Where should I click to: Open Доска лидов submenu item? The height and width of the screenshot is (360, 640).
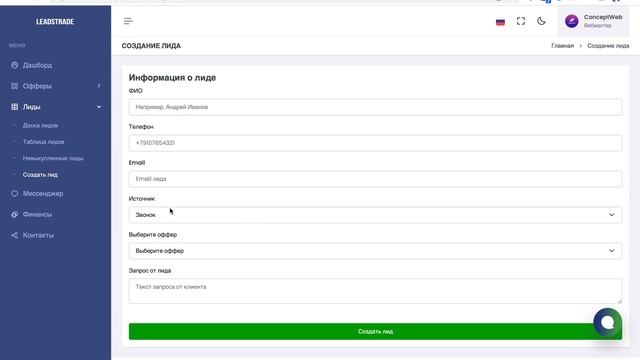click(40, 126)
